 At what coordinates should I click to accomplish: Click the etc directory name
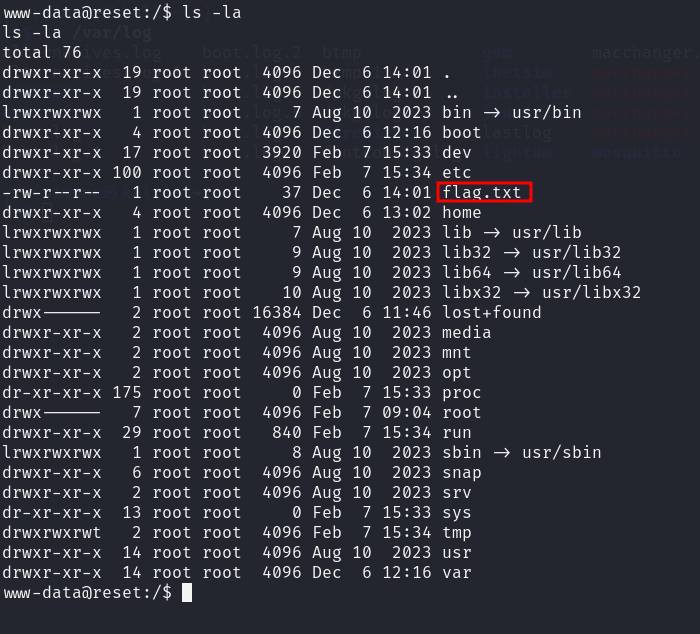[456, 172]
